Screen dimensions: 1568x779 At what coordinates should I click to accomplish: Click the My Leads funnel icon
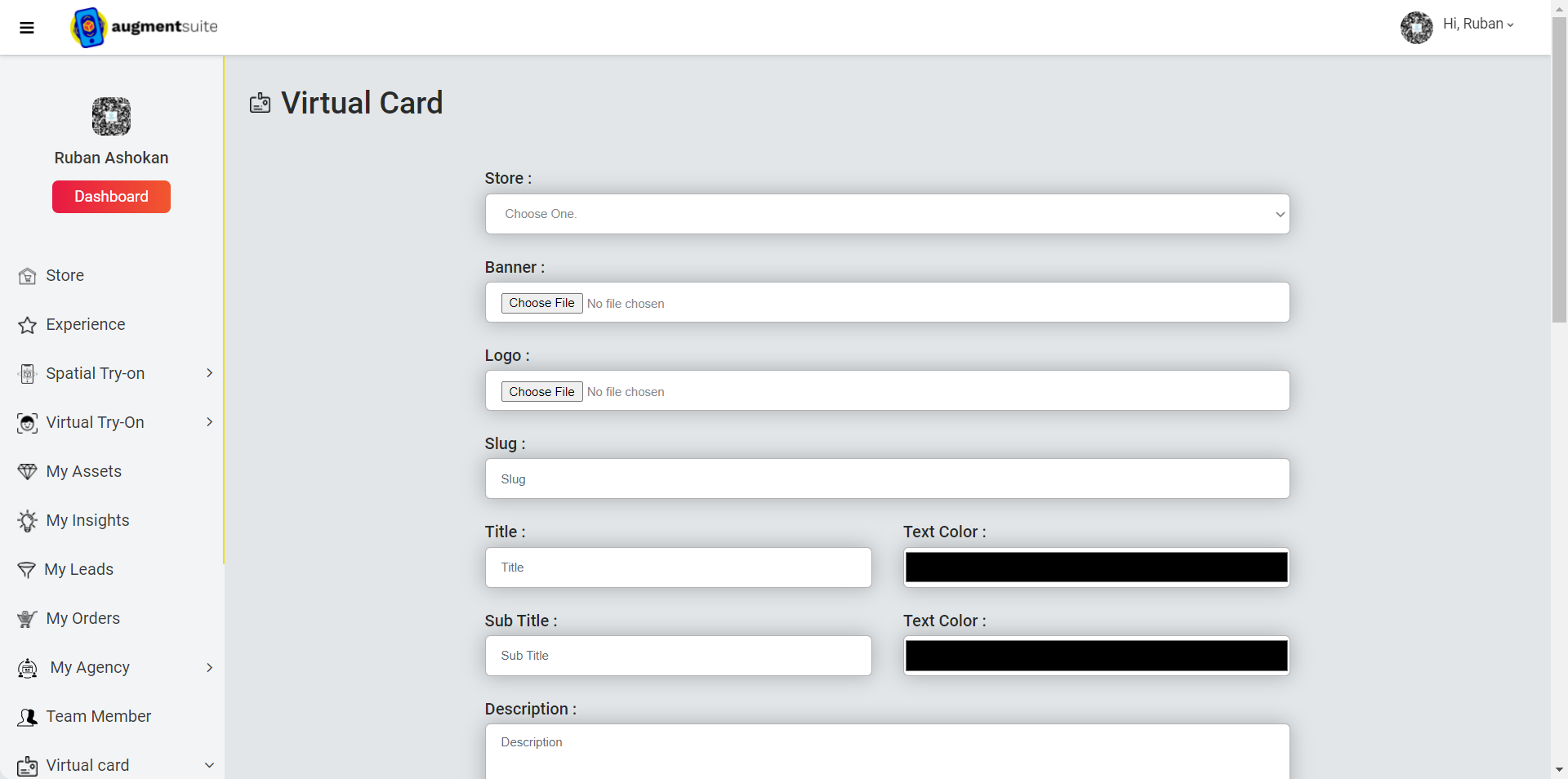point(26,570)
